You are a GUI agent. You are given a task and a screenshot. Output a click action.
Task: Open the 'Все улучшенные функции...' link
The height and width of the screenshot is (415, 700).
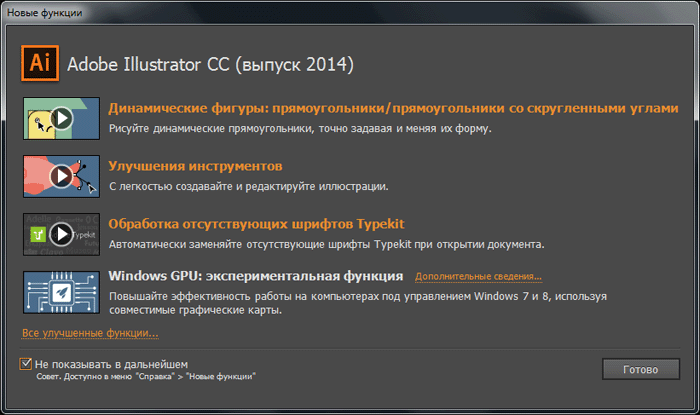90,333
